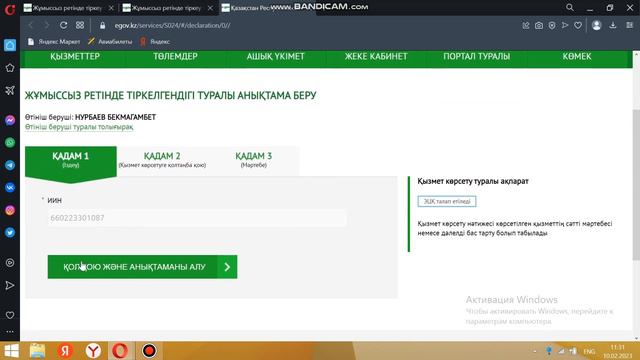
Task: Close the first browser tab
Action: [111, 8]
